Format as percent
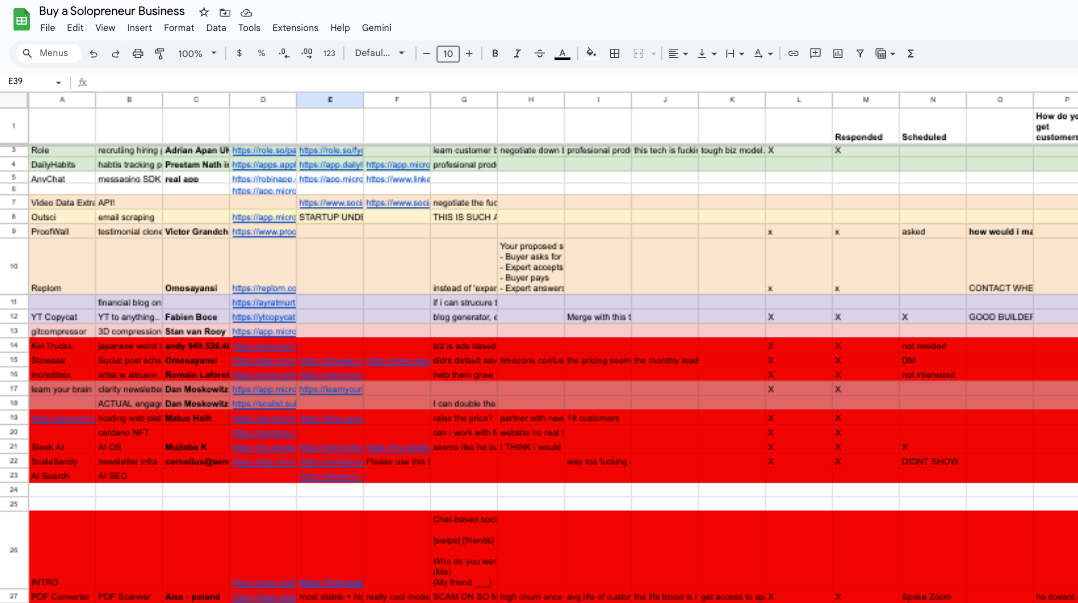The width and height of the screenshot is (1078, 603). (x=261, y=54)
